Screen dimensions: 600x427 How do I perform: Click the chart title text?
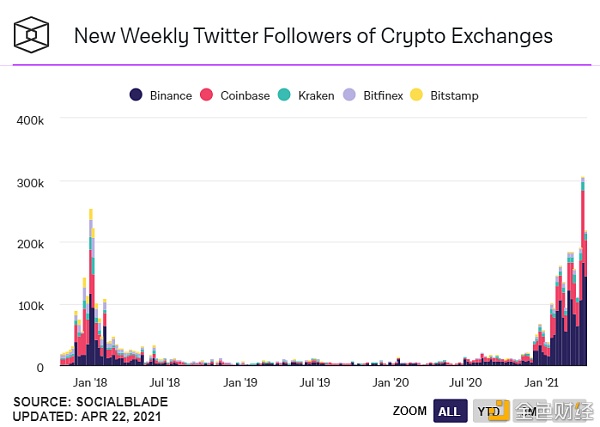[x=313, y=36]
